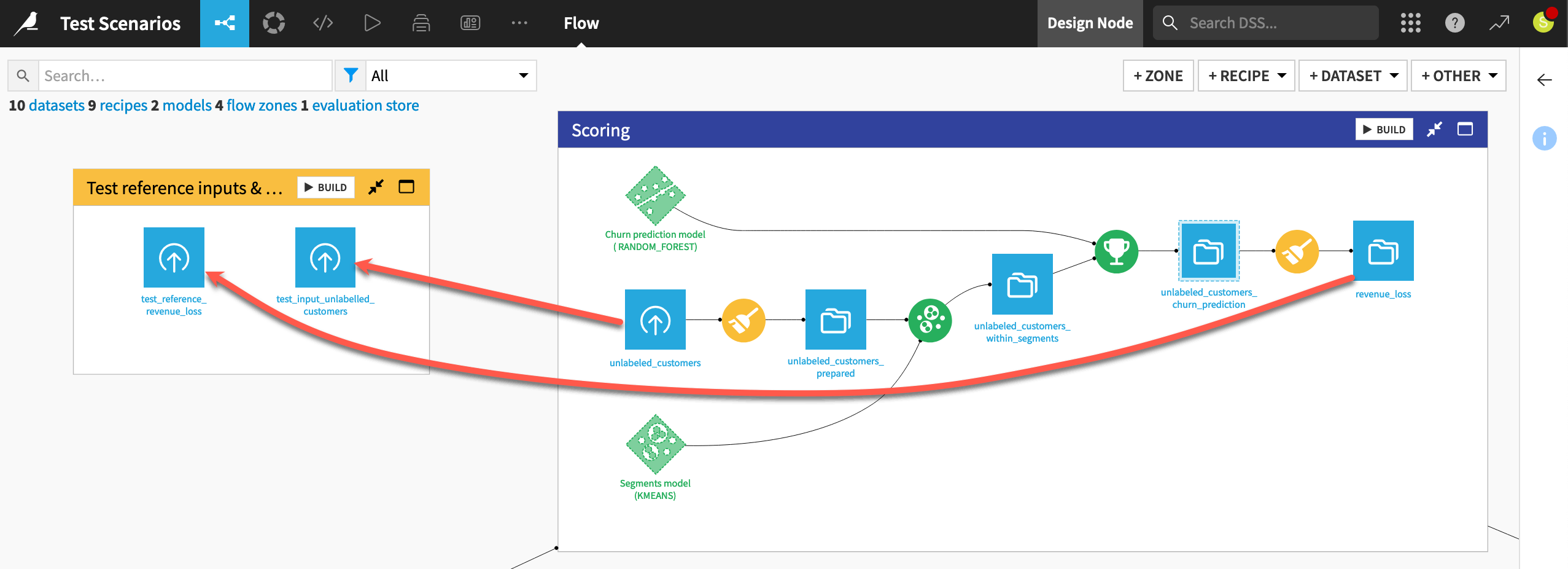Select unlabeled_customers_churn_prediction dataset icon
1568x569 pixels.
coord(1208,251)
